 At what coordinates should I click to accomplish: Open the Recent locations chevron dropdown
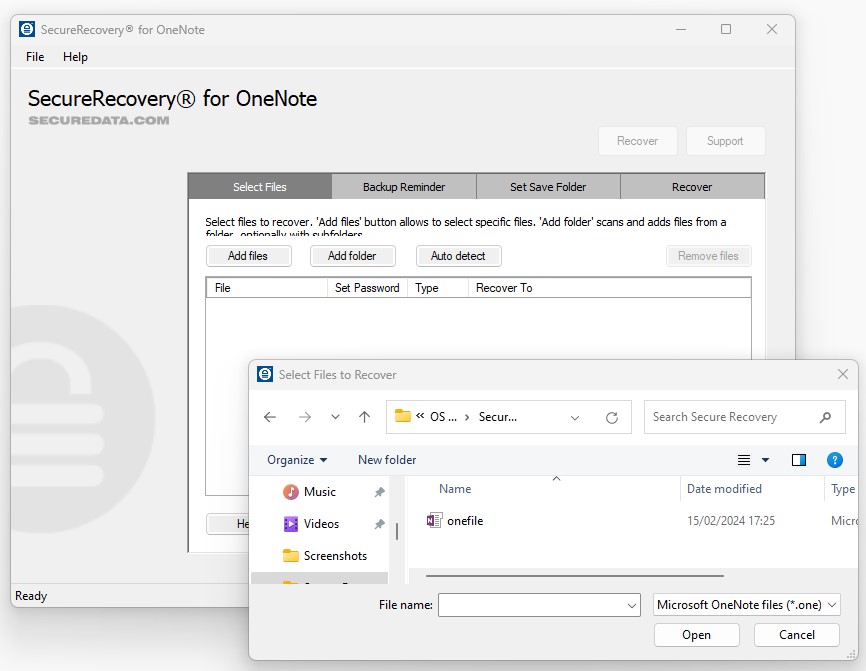(x=335, y=417)
